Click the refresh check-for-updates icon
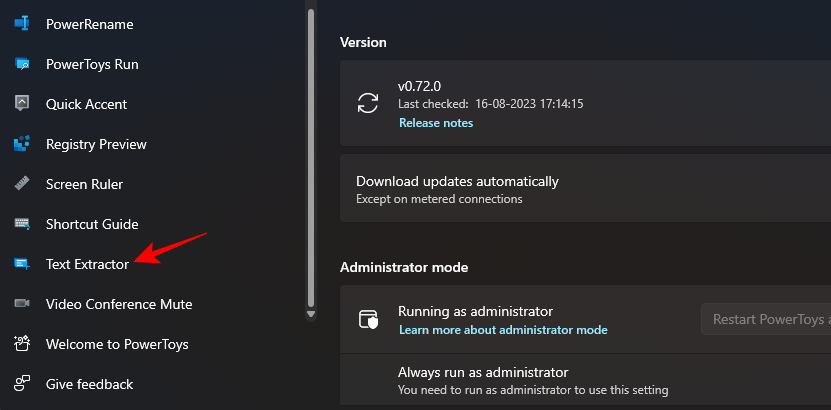The width and height of the screenshot is (831, 410). 368,103
